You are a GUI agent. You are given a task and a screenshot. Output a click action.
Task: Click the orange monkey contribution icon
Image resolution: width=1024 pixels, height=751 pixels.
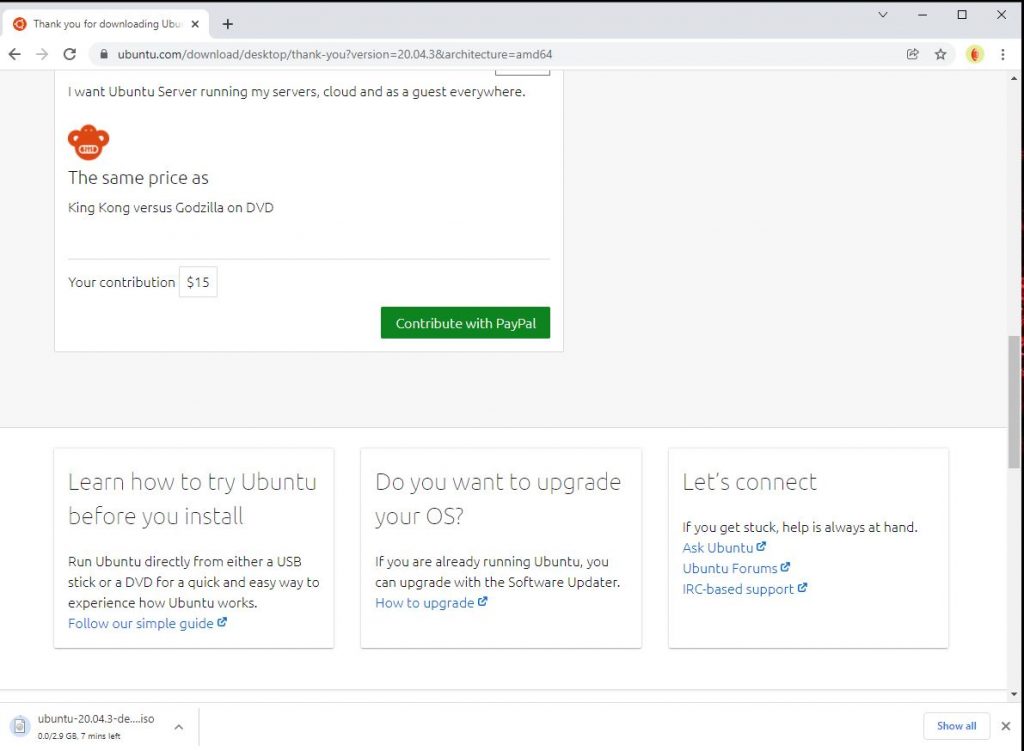[89, 142]
